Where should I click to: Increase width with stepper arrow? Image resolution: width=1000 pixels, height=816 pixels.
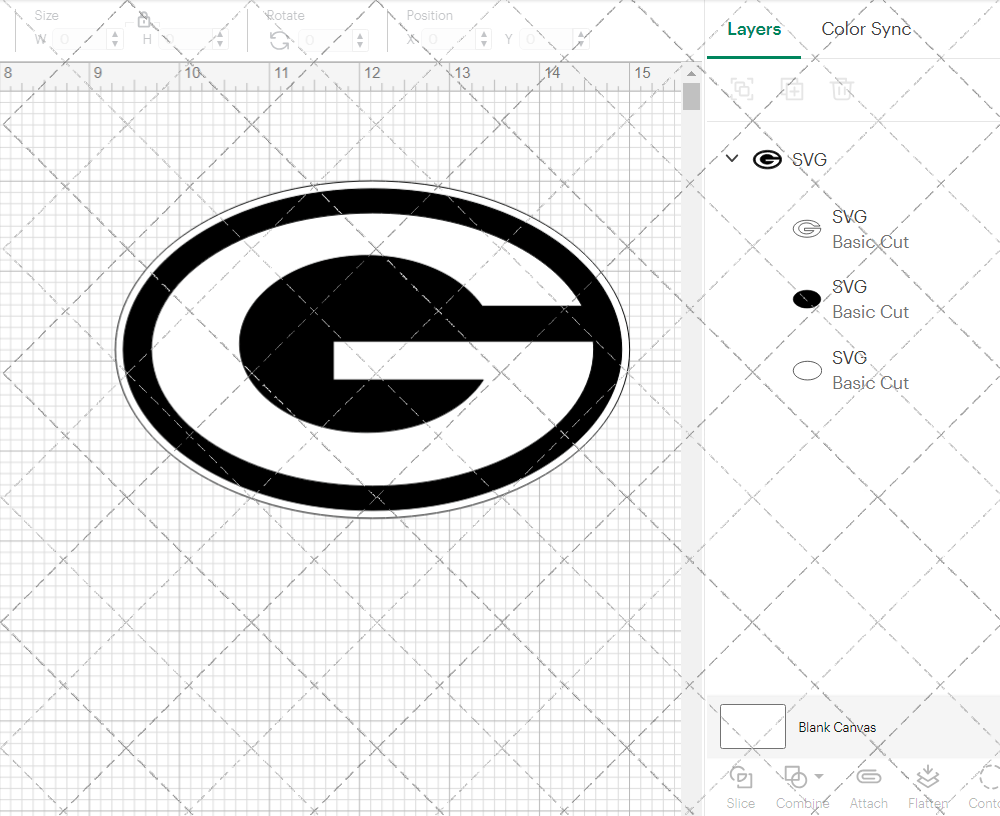[x=115, y=34]
